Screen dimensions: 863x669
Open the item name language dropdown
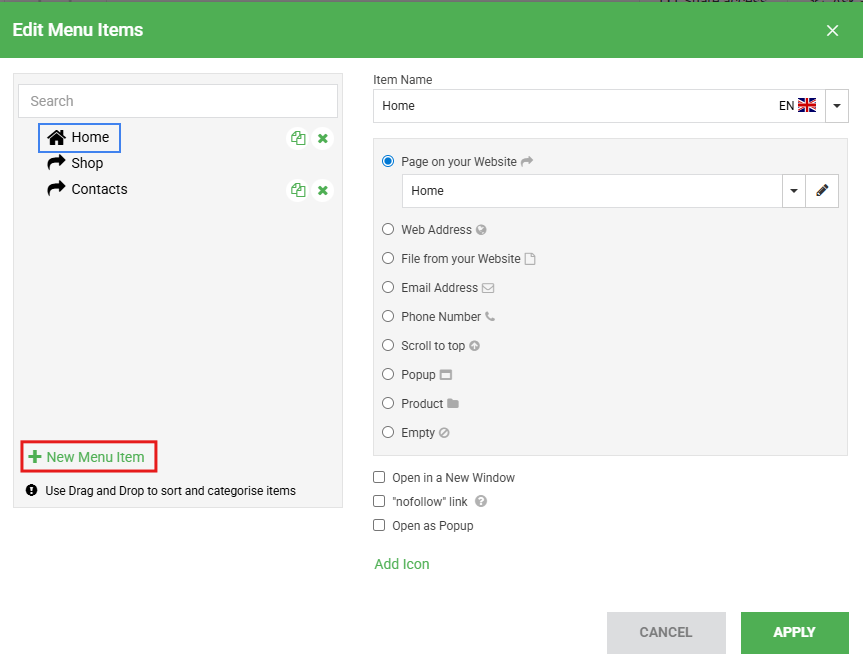837,106
